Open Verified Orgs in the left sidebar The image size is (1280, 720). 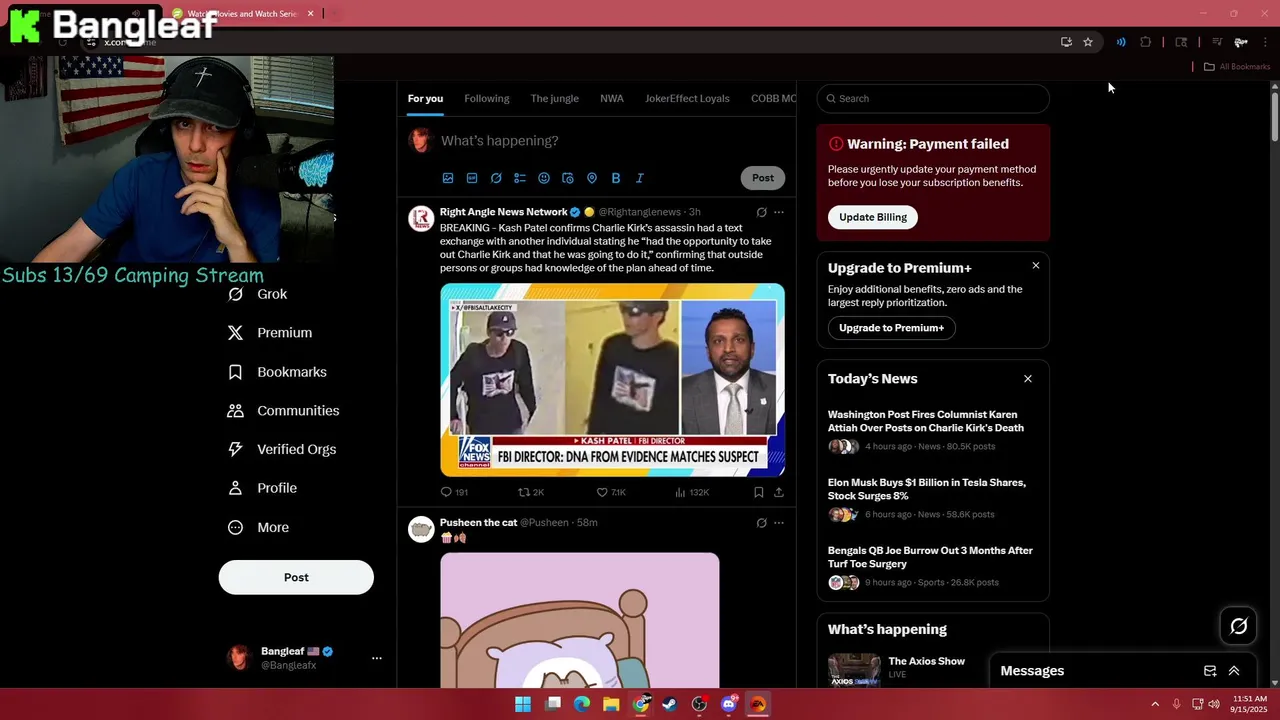point(283,449)
